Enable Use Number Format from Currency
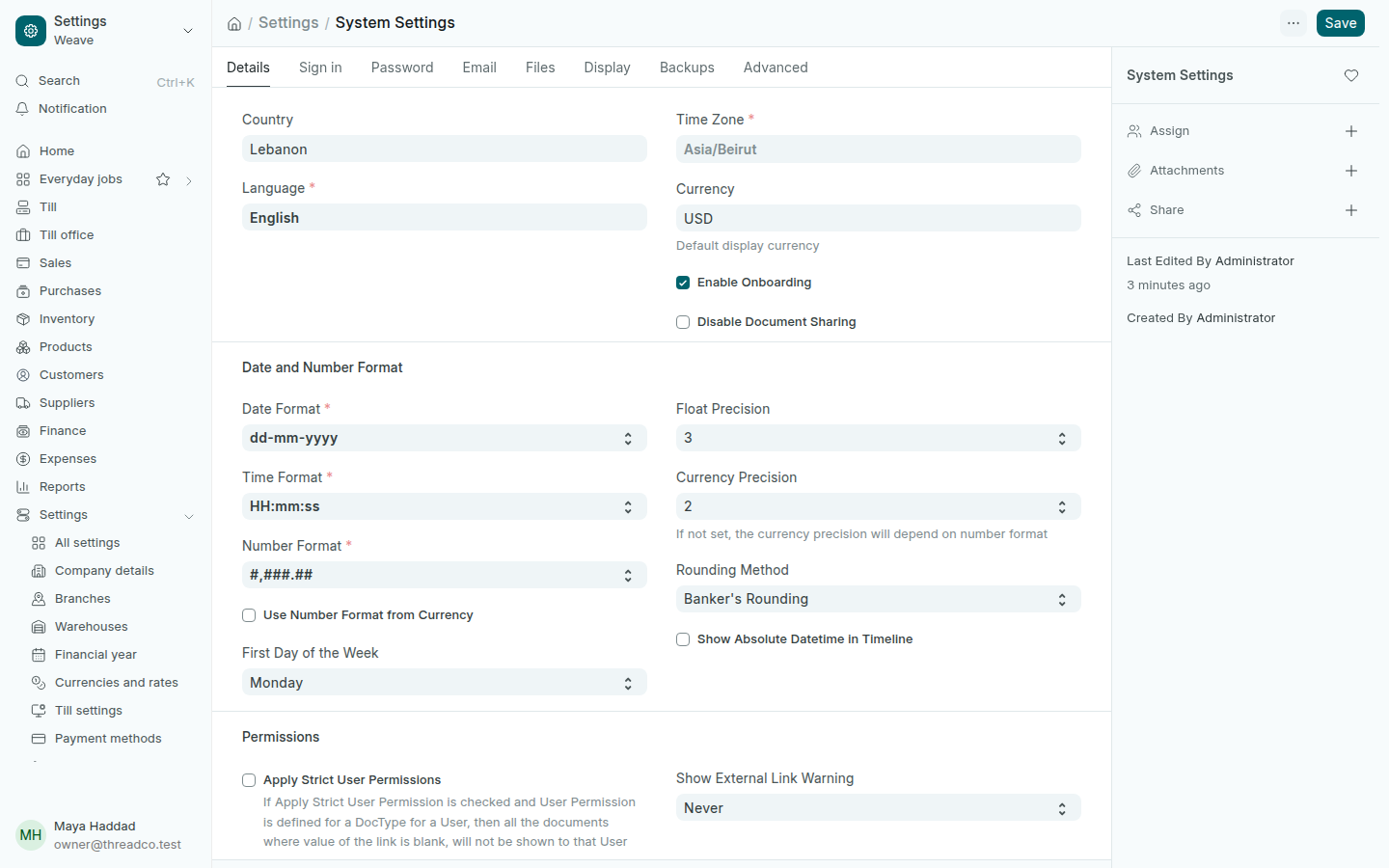Screen dimensions: 1389x868 point(249,615)
